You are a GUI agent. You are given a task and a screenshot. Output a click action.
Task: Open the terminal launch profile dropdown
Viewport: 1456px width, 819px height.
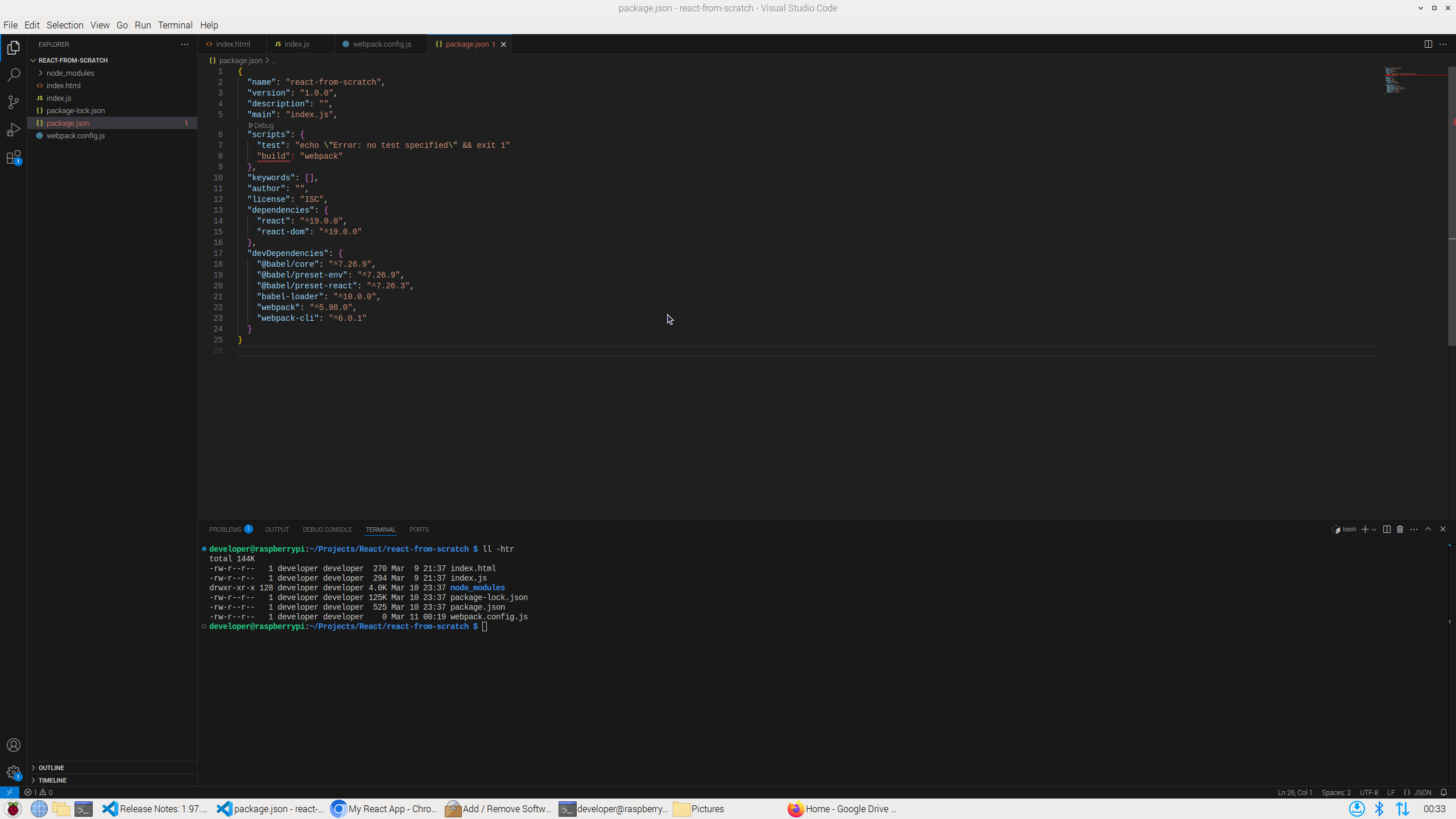pos(1374,530)
